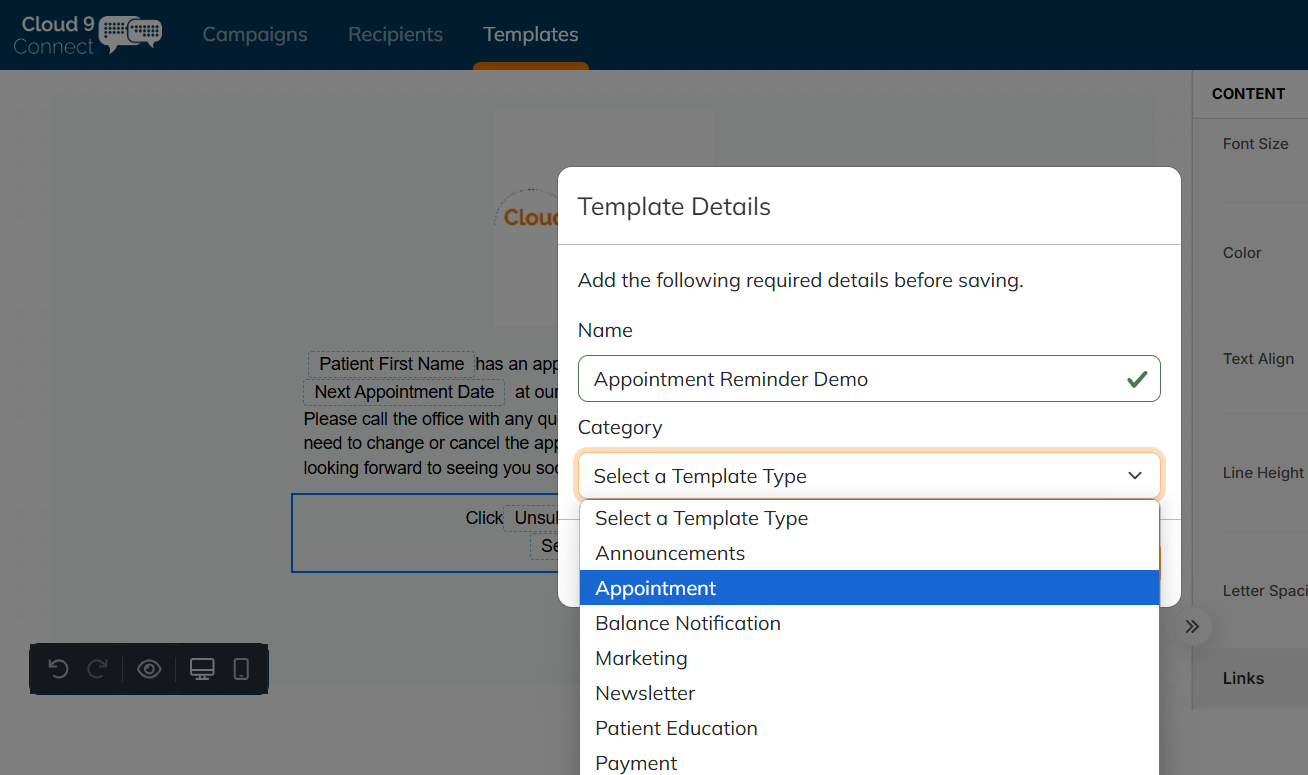Image resolution: width=1308 pixels, height=775 pixels.
Task: Open the Recipients section
Action: (x=395, y=34)
